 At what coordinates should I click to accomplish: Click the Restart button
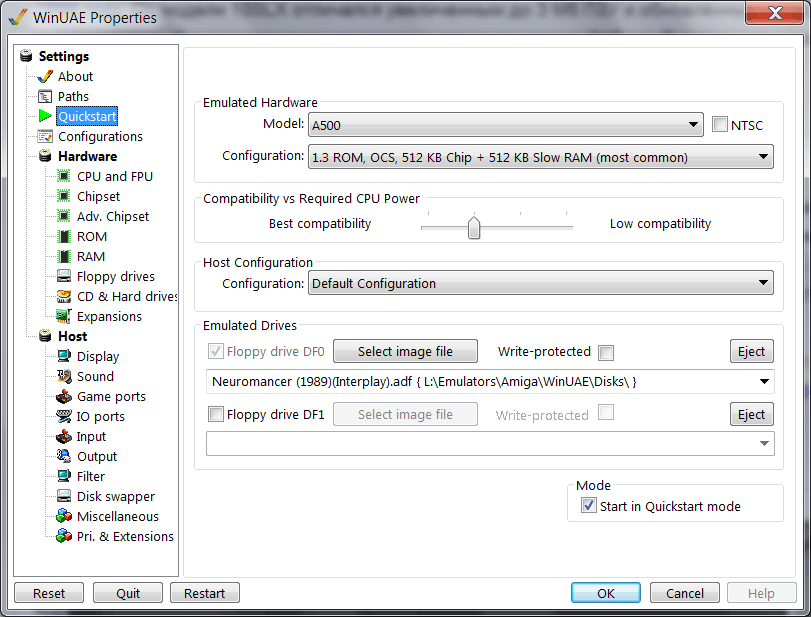point(205,593)
